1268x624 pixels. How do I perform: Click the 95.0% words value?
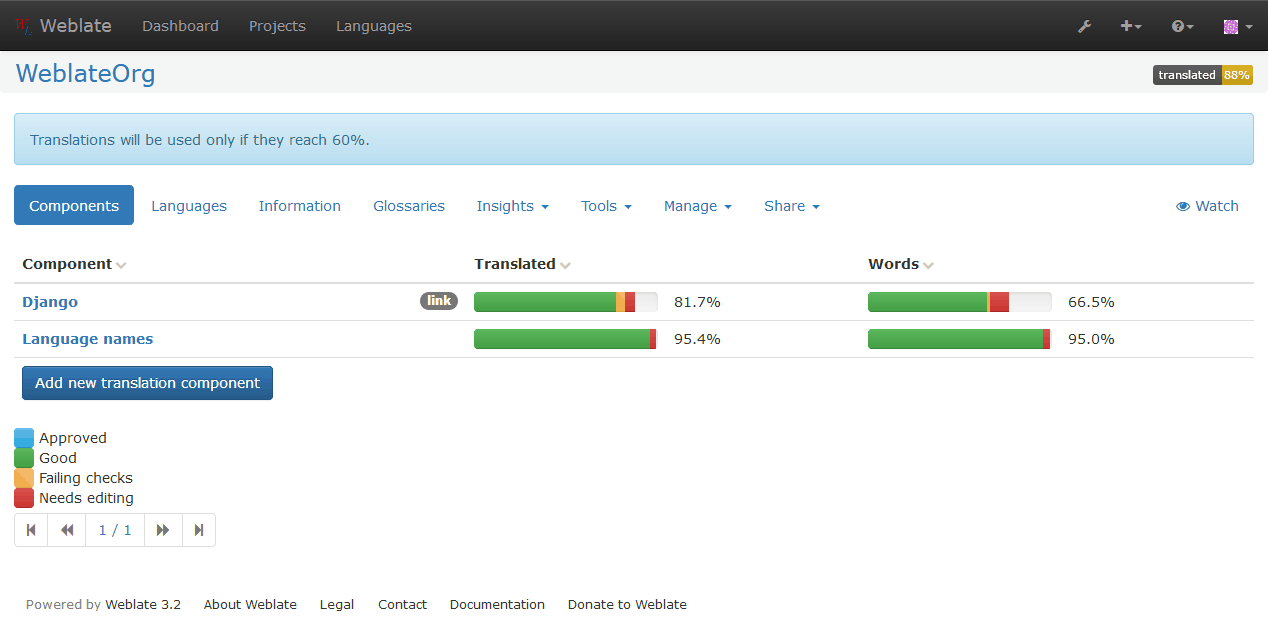click(x=1091, y=339)
